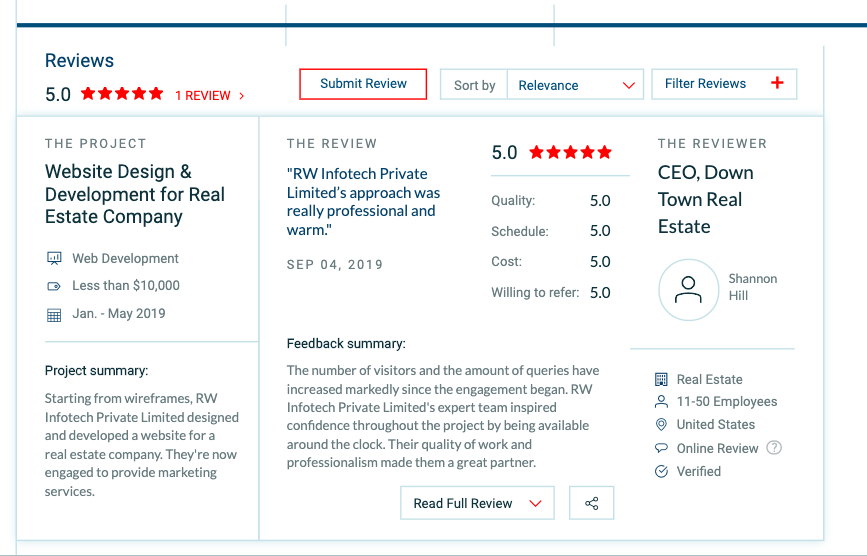The image size is (867, 556).
Task: Click the THE REVIEWER section header
Action: pos(712,144)
